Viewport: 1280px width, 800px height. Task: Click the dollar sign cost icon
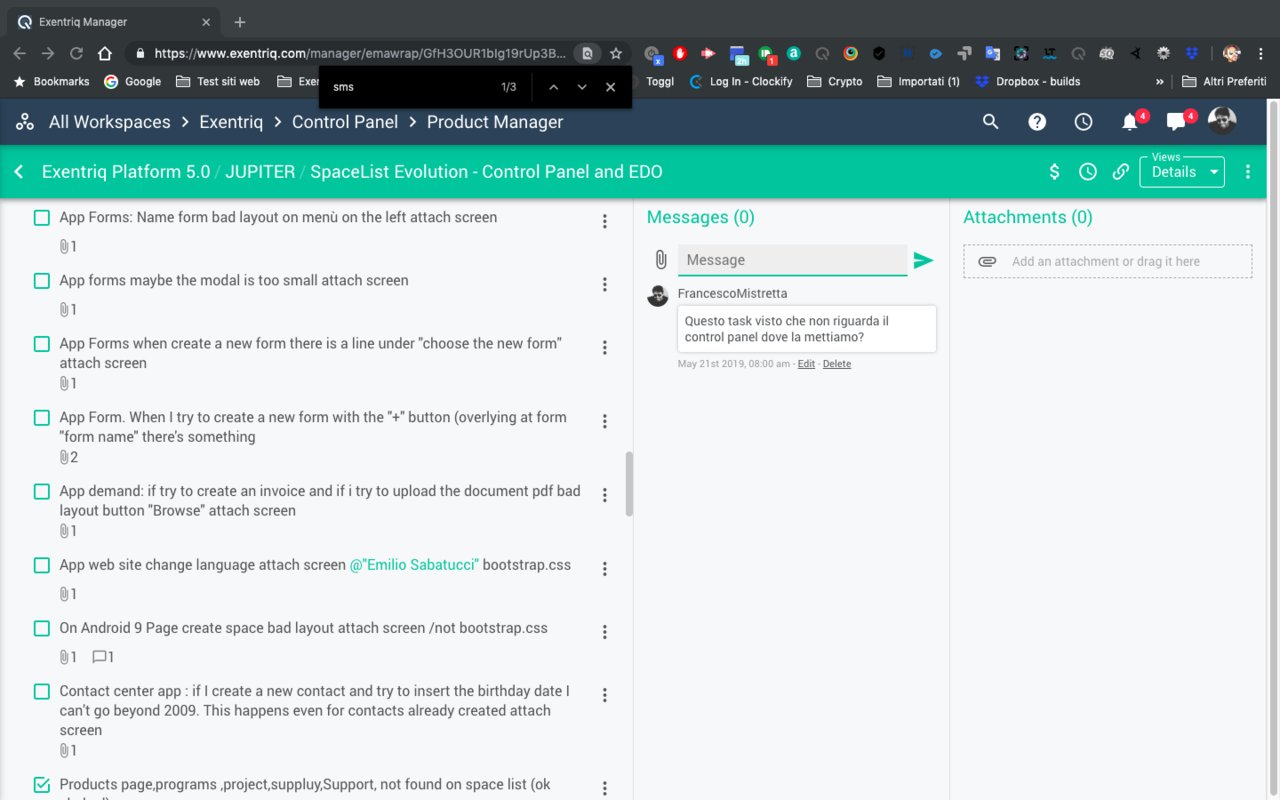point(1054,172)
